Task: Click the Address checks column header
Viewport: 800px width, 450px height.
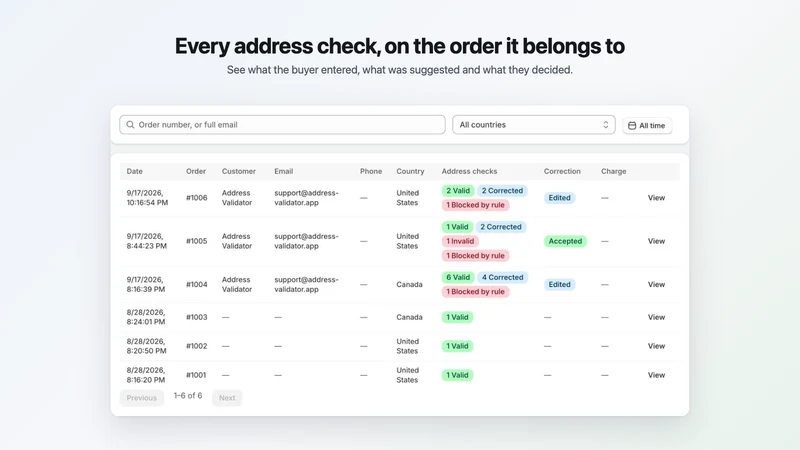Action: [469, 171]
